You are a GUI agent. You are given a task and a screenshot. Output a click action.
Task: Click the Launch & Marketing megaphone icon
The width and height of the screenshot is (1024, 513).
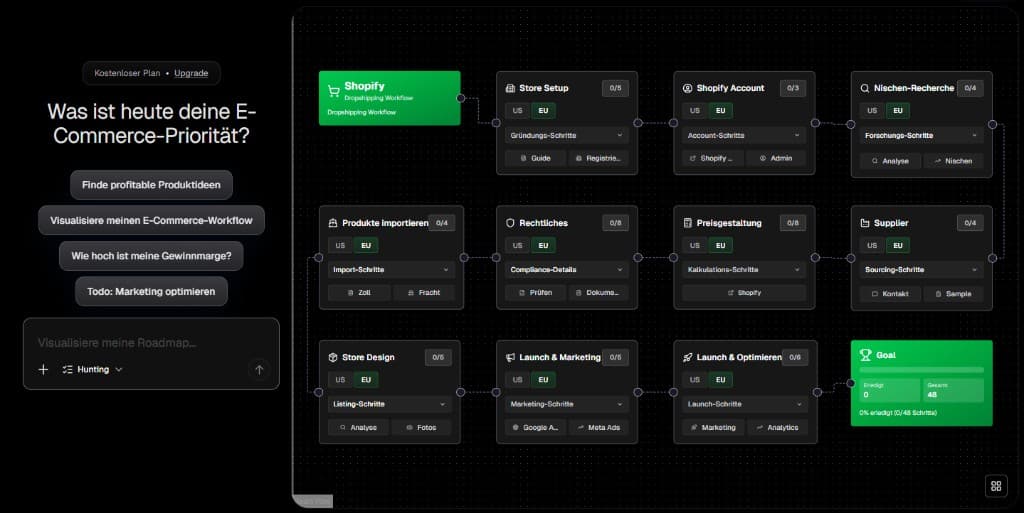511,358
